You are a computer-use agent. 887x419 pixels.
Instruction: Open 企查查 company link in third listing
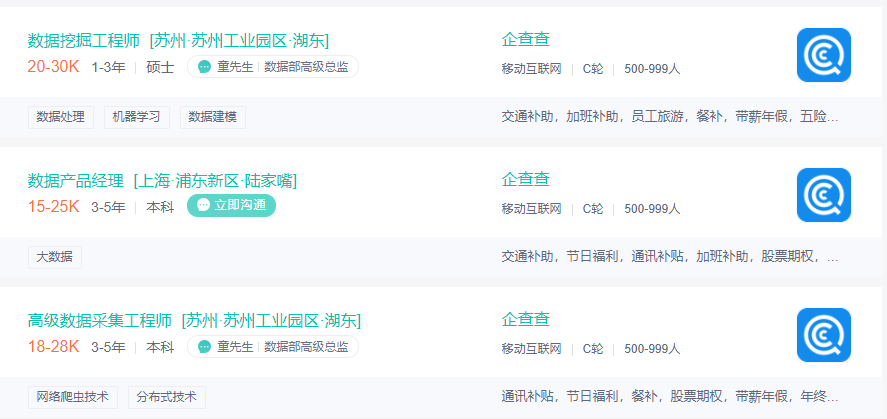coord(525,320)
